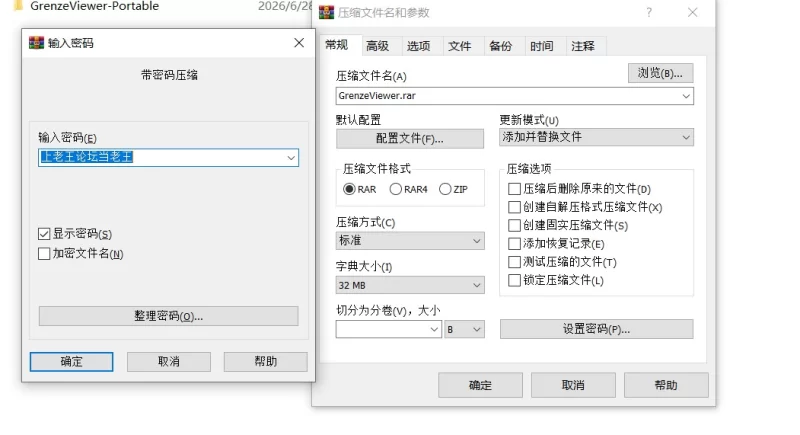Switch to 文件 tab
The image size is (800, 435).
tap(460, 46)
